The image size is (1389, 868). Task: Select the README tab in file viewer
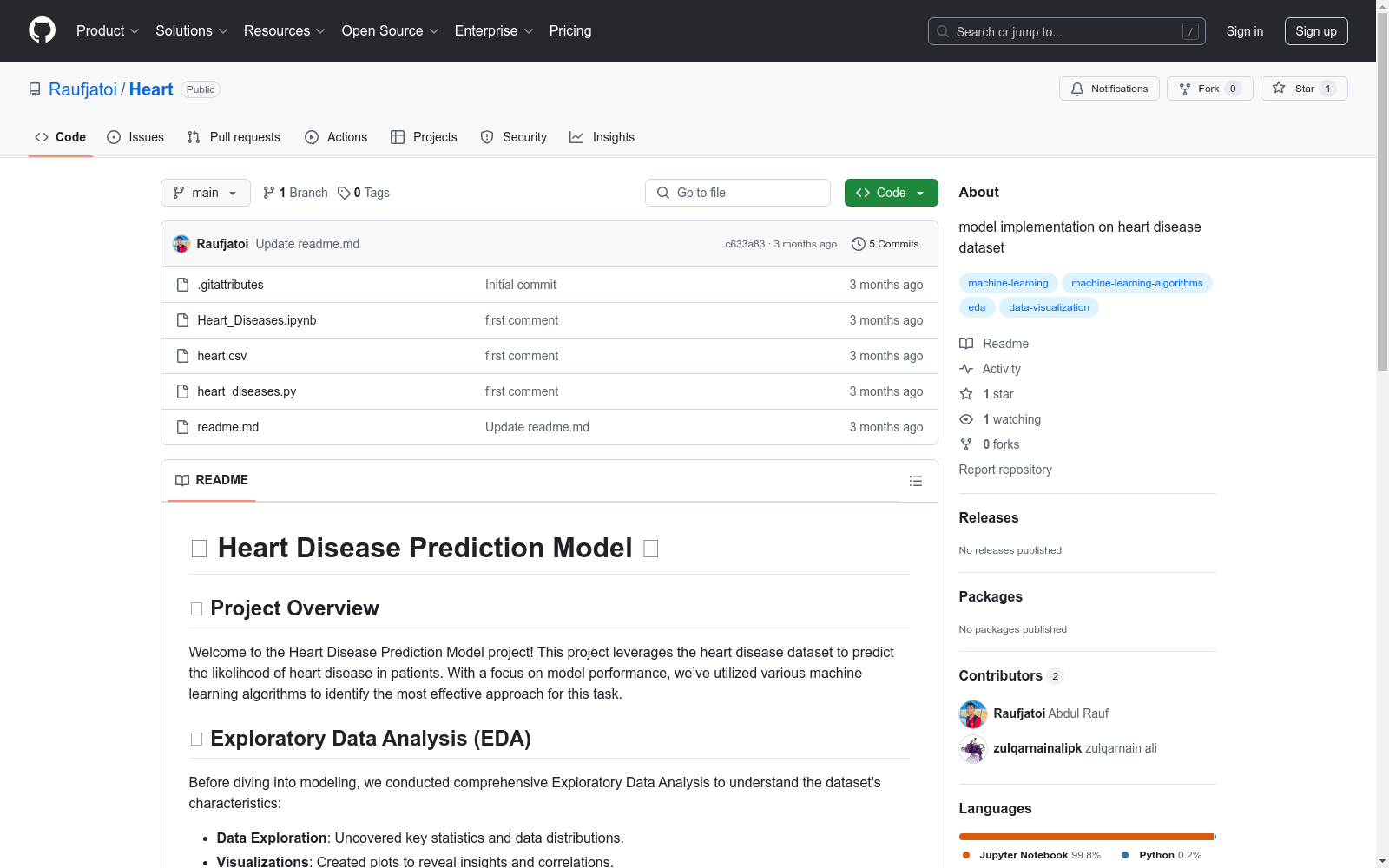point(212,480)
